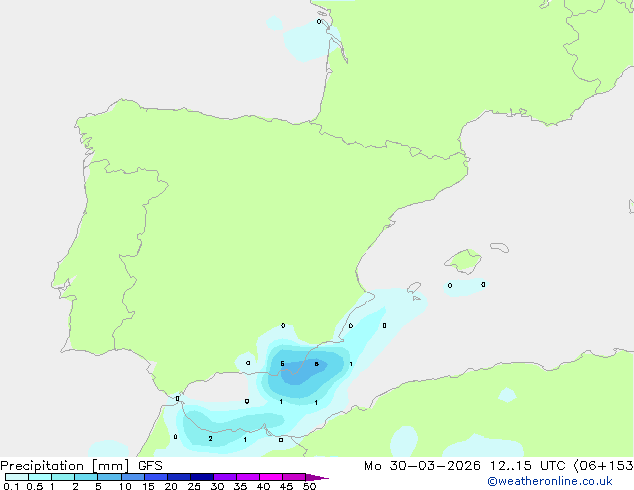The width and height of the screenshot is (634, 490).
Task: Click the 'Mo' weekday label
Action: [372, 466]
